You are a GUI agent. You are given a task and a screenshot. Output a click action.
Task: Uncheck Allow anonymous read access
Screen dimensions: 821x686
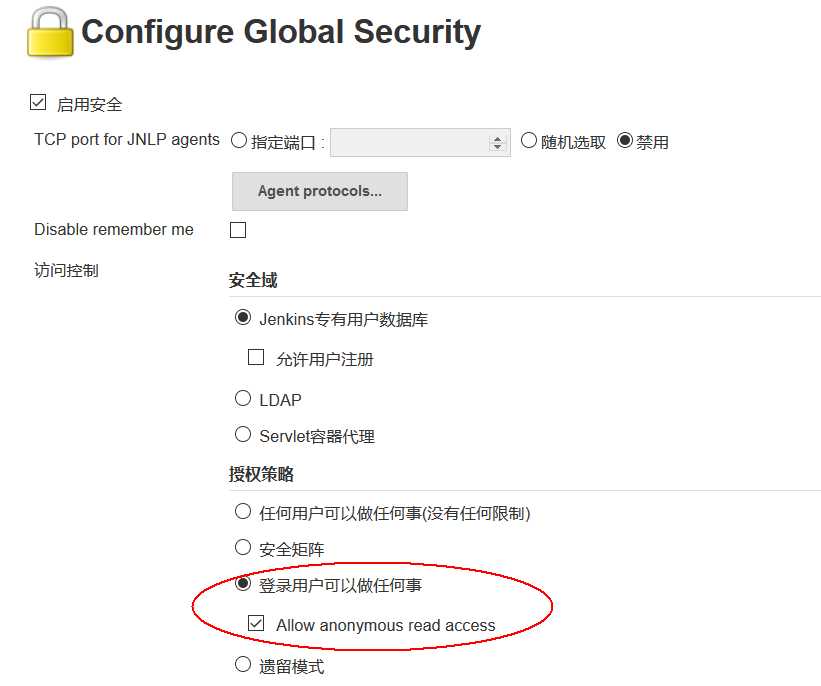(x=256, y=624)
